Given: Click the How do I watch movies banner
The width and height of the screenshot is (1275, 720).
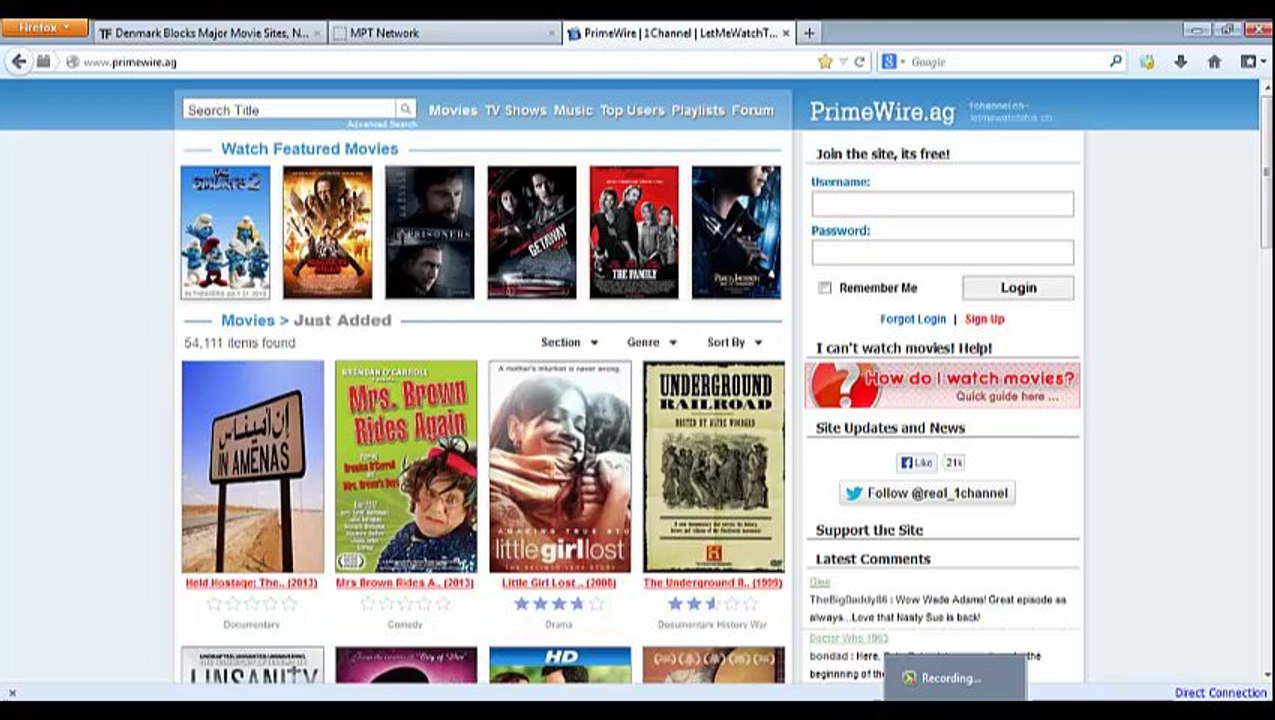Looking at the screenshot, I should point(942,385).
